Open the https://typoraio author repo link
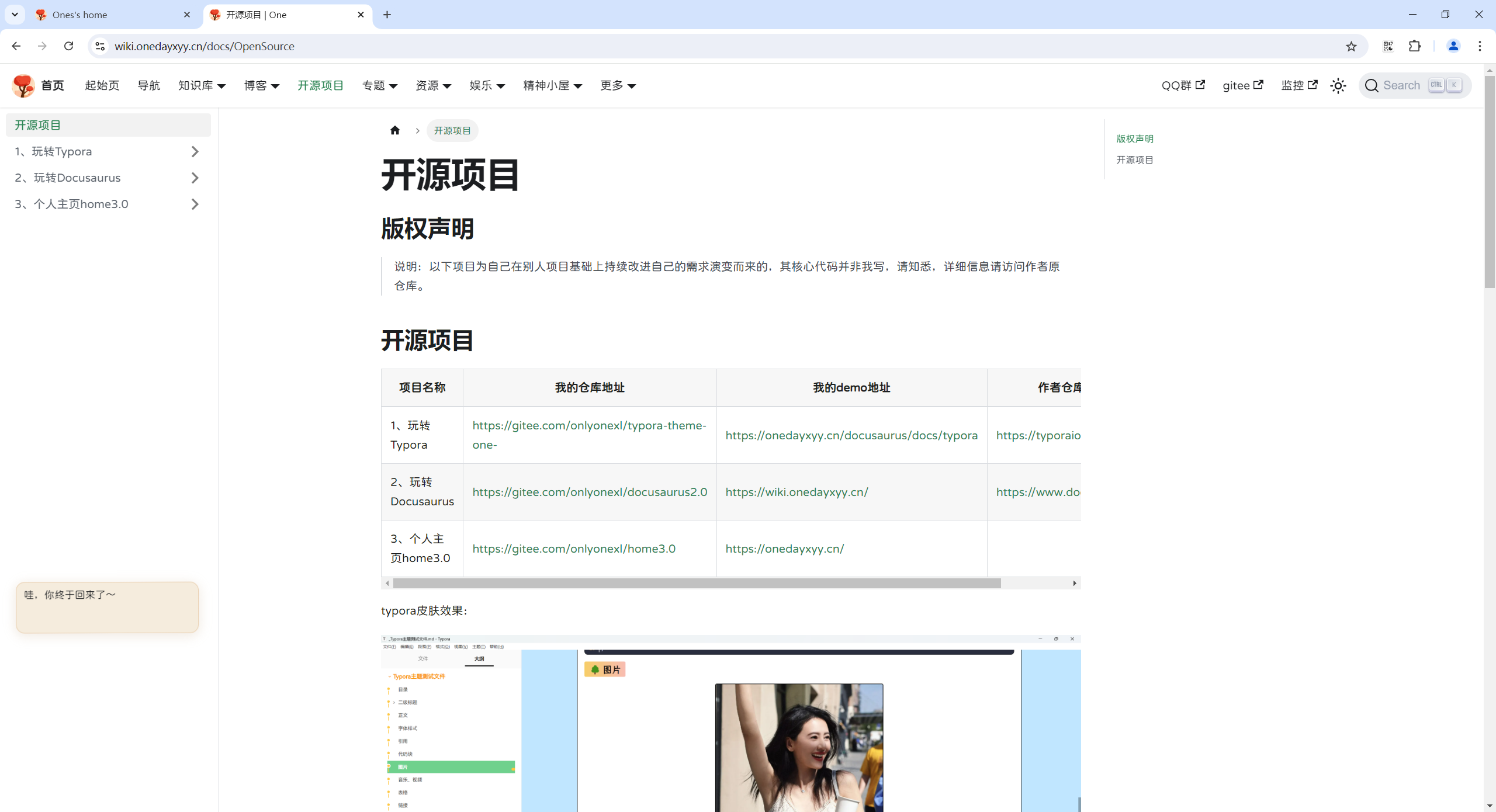The height and width of the screenshot is (812, 1496). pos(1038,435)
